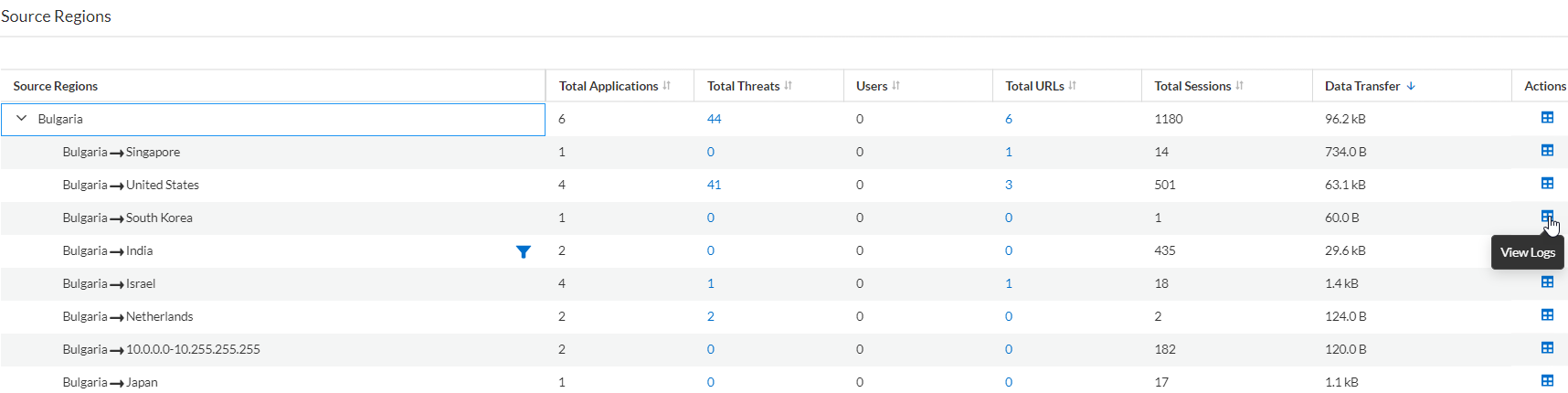Select Bulgaria to Japan row text
The width and height of the screenshot is (1568, 393).
click(x=111, y=382)
